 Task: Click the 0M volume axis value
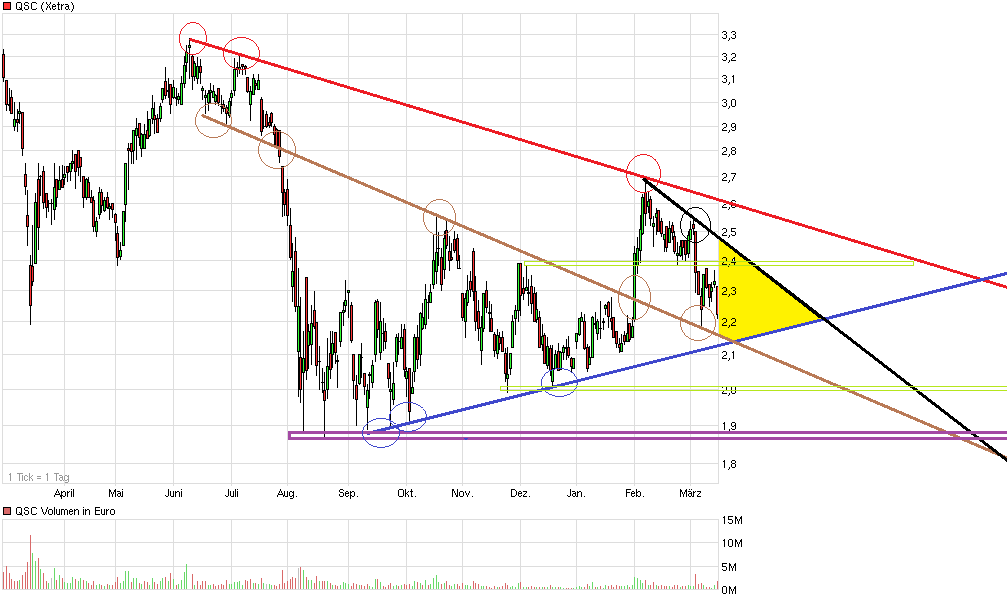730,590
